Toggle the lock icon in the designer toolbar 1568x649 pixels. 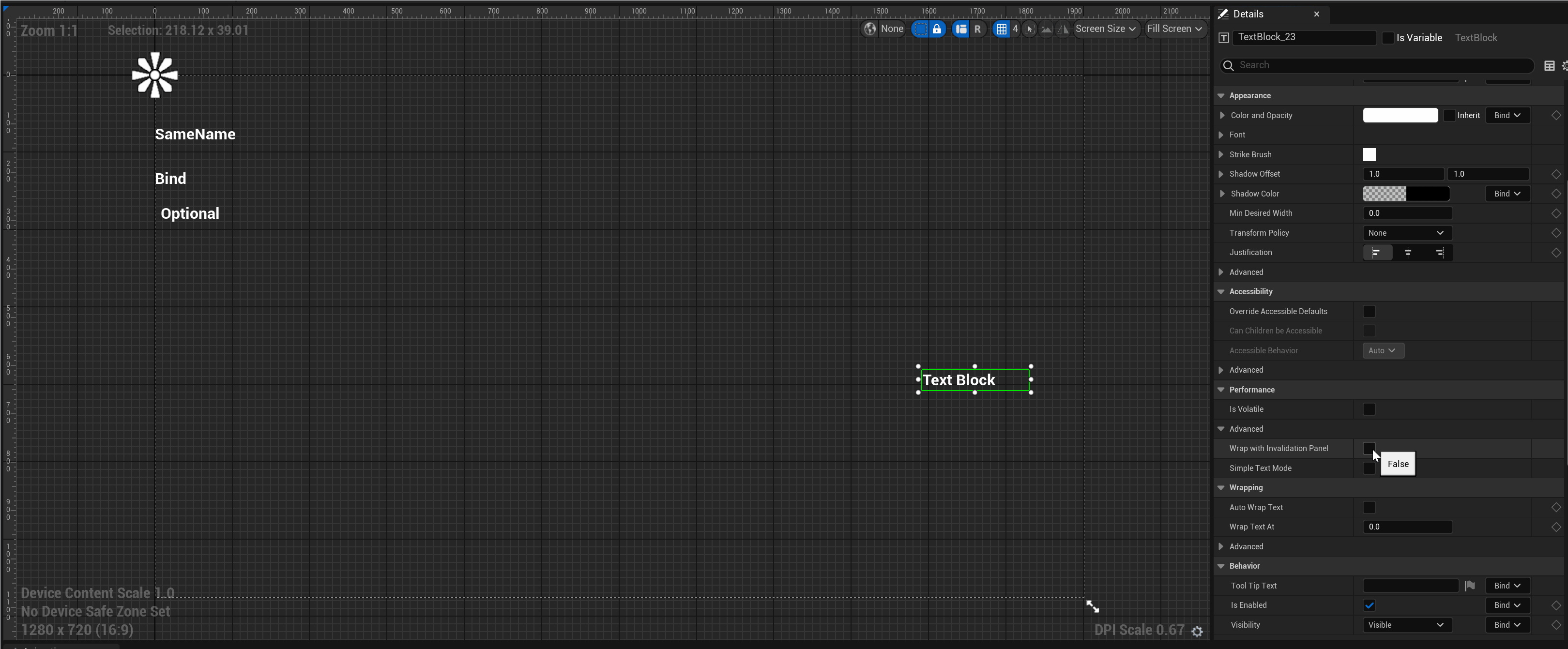pyautogui.click(x=937, y=29)
